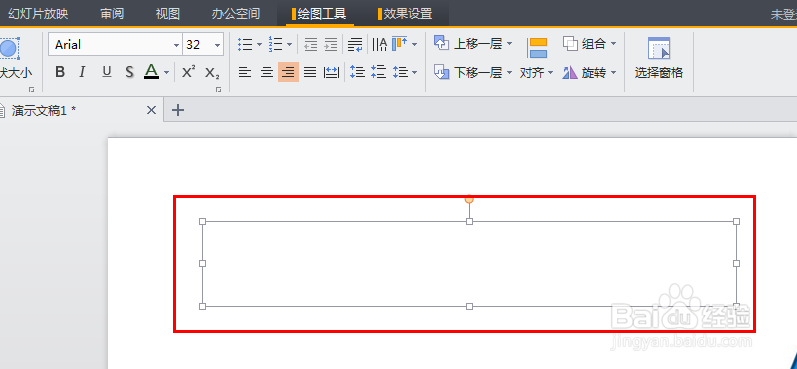Turn off right alignment (highlighted)
797x369 pixels.
pyautogui.click(x=288, y=72)
